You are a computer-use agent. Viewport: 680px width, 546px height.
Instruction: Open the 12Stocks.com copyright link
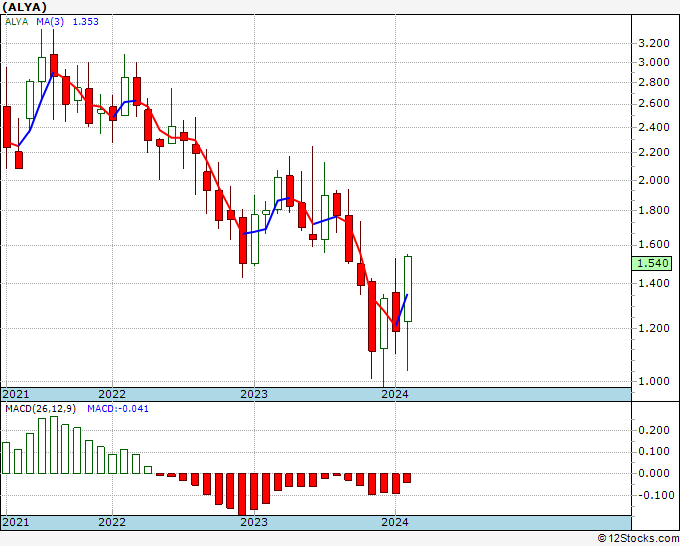[x=638, y=539]
